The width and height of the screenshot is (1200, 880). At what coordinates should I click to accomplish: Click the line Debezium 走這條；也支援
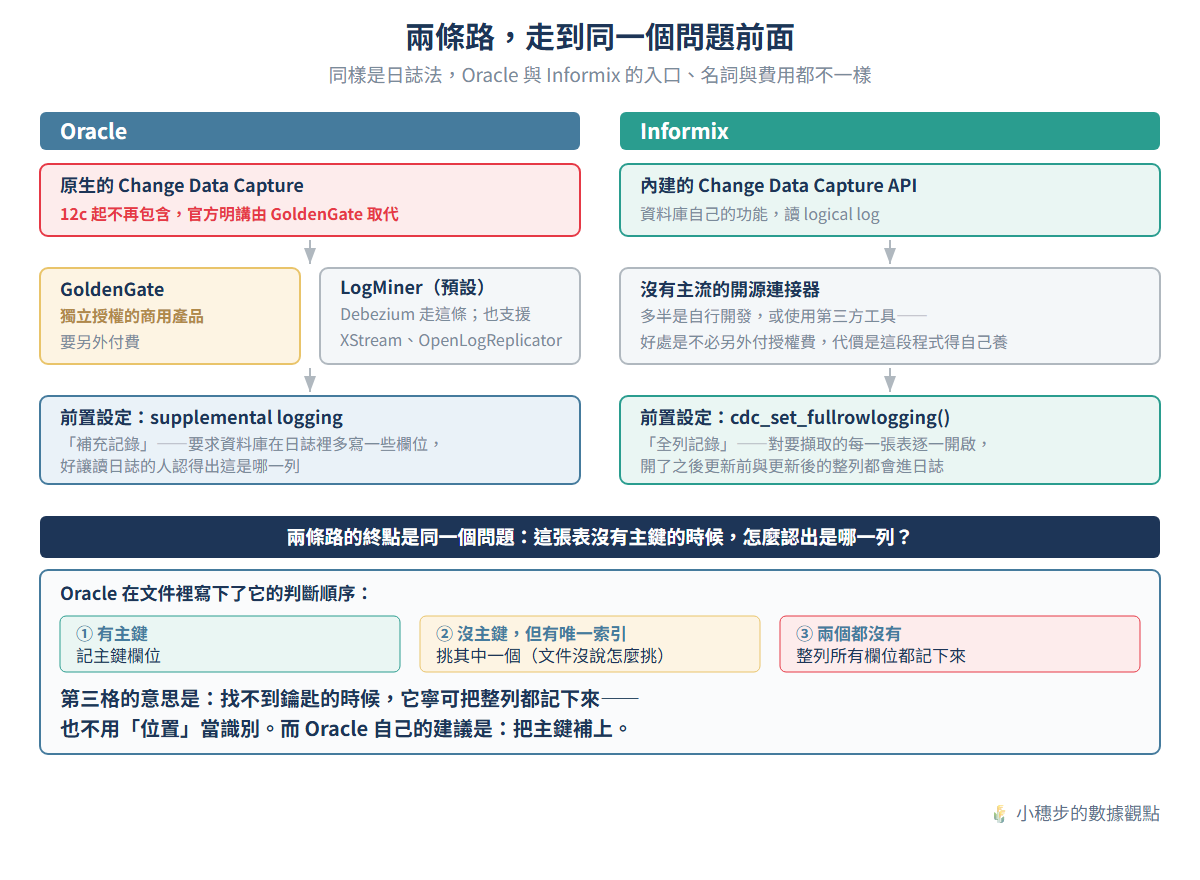click(x=435, y=314)
